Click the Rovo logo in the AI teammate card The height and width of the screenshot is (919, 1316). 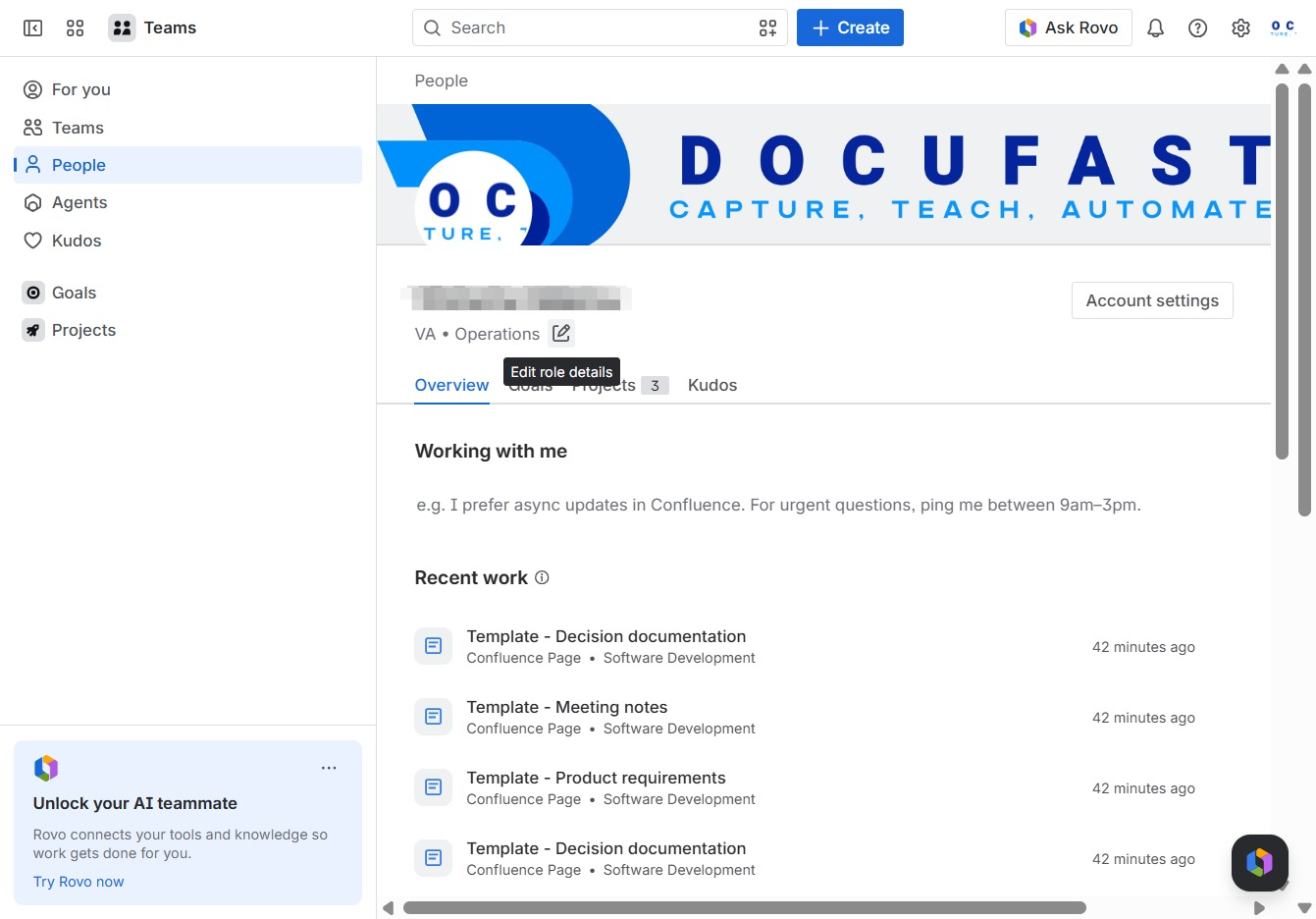[46, 768]
